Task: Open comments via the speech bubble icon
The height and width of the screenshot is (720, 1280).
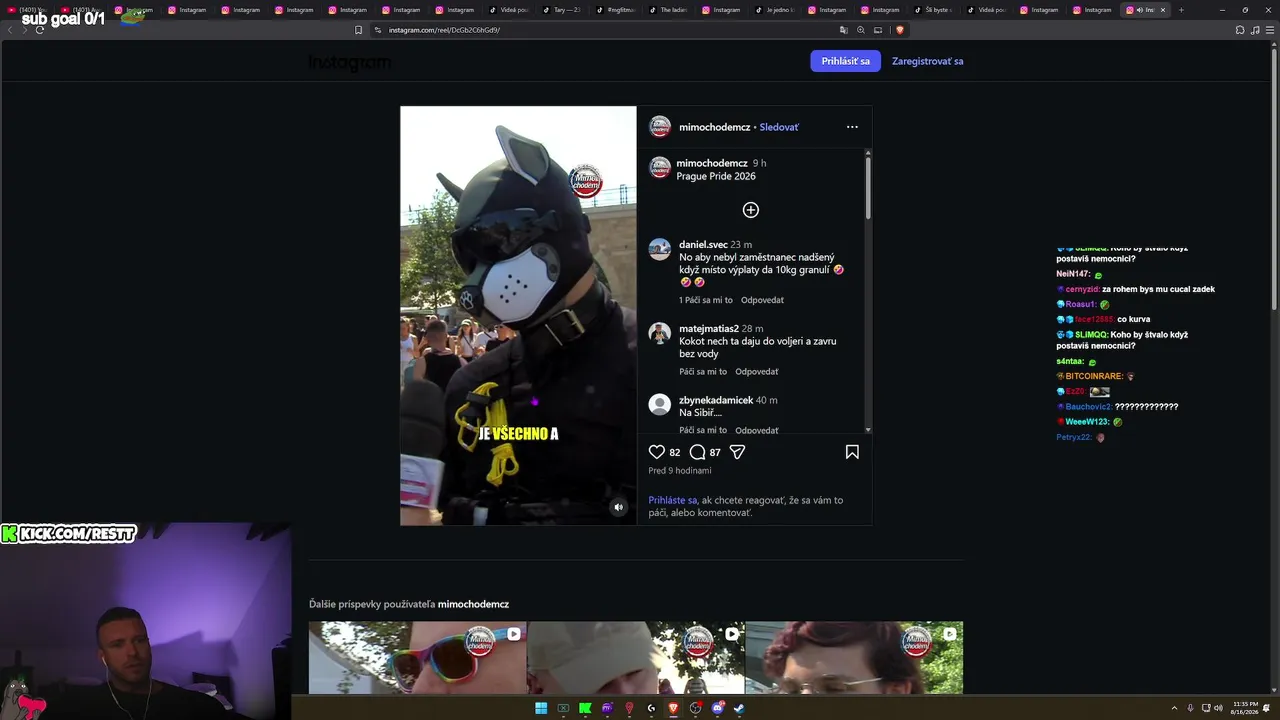Action: (x=698, y=452)
